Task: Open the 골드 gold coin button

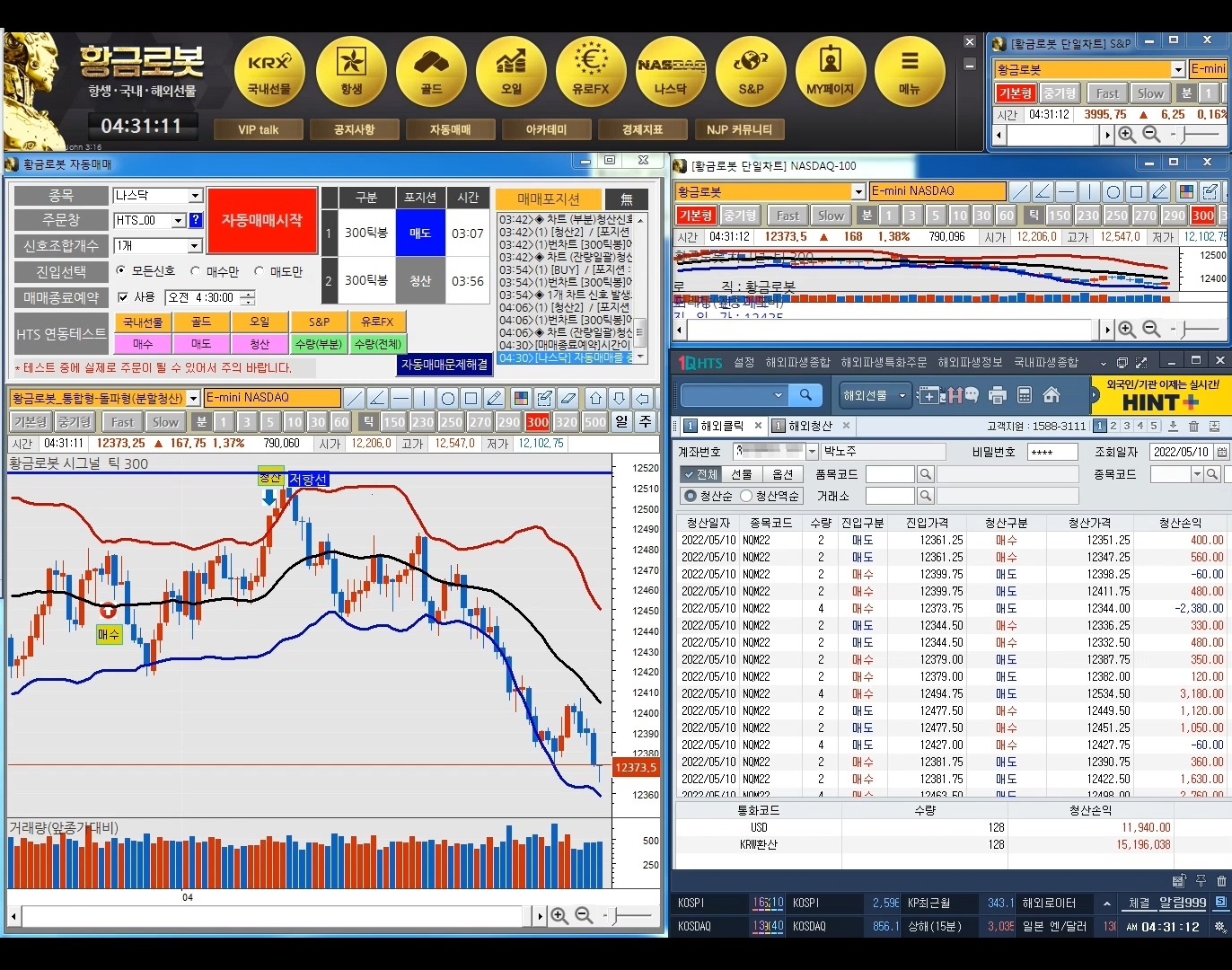Action: tap(431, 72)
